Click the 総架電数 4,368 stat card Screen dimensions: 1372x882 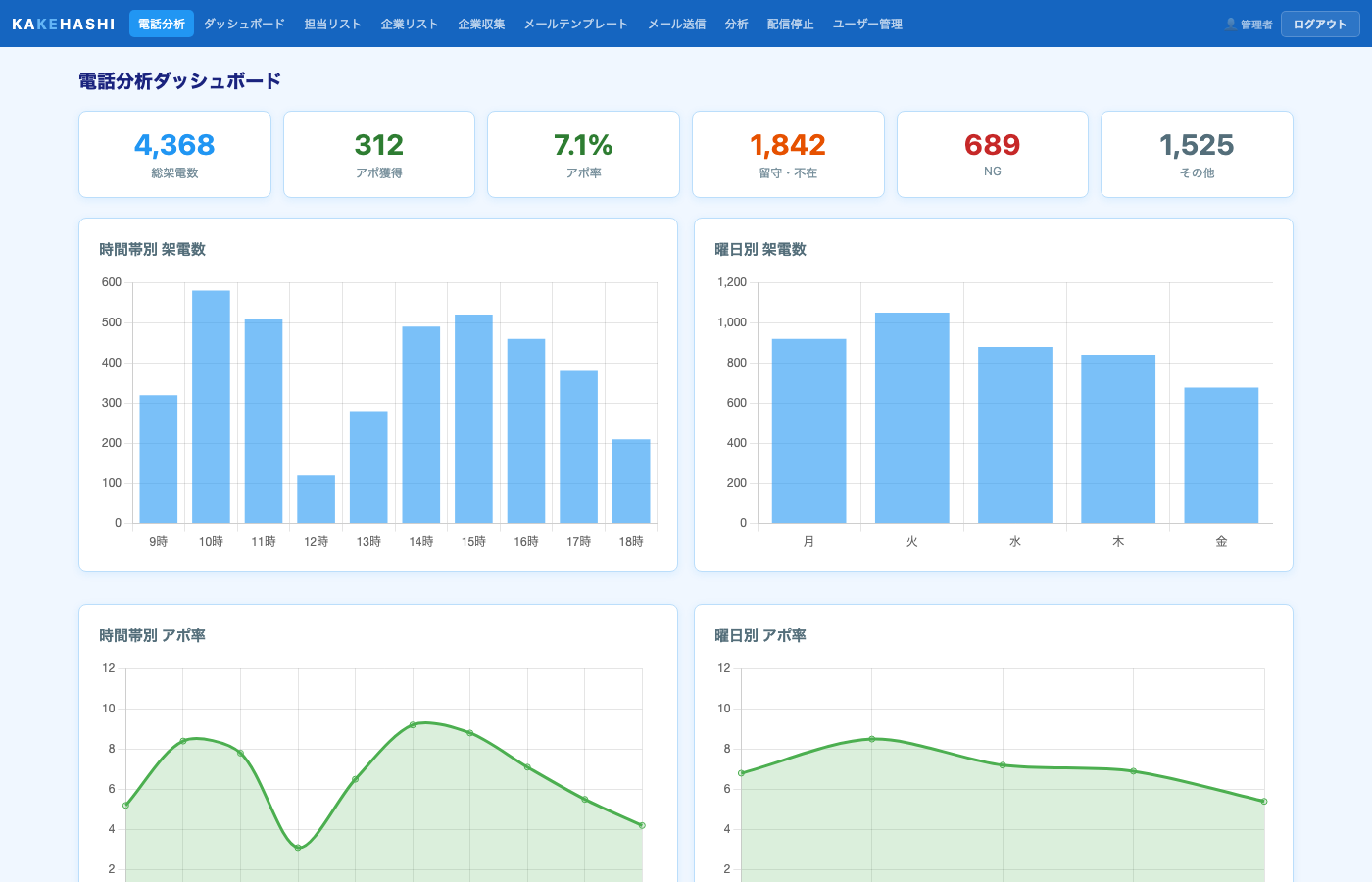click(174, 155)
